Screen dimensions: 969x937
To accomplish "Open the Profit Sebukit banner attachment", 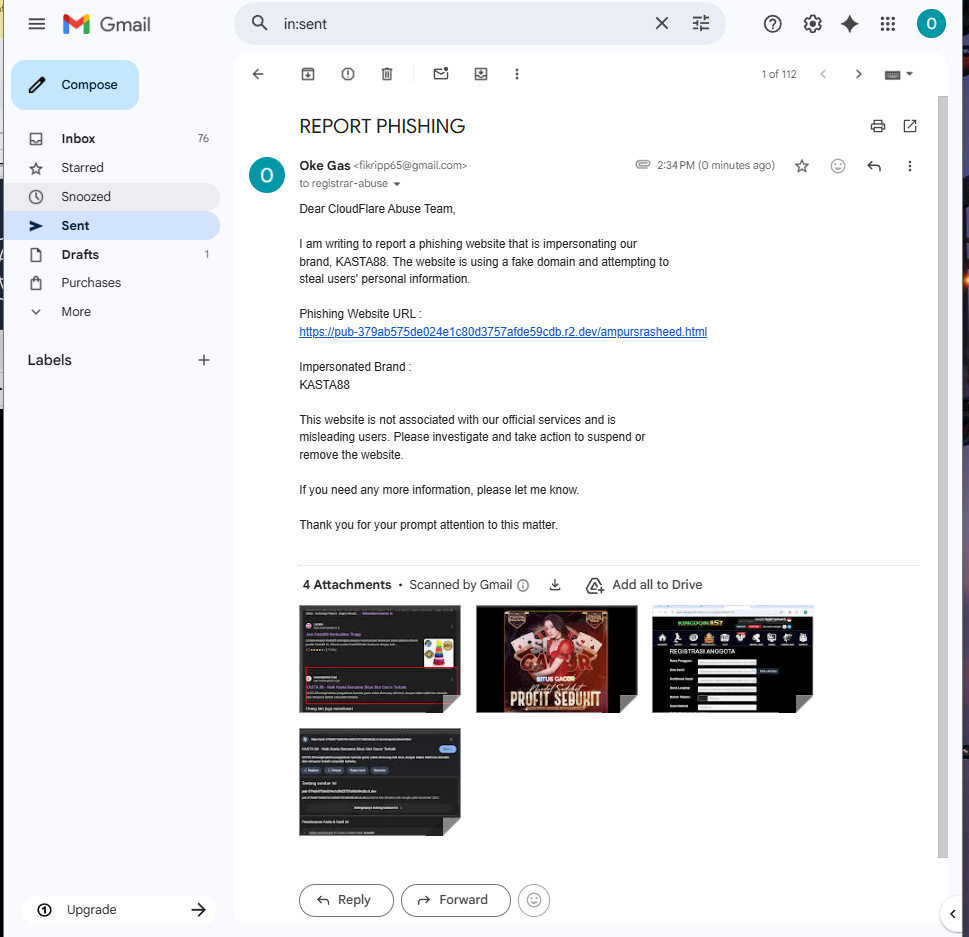I will point(556,659).
